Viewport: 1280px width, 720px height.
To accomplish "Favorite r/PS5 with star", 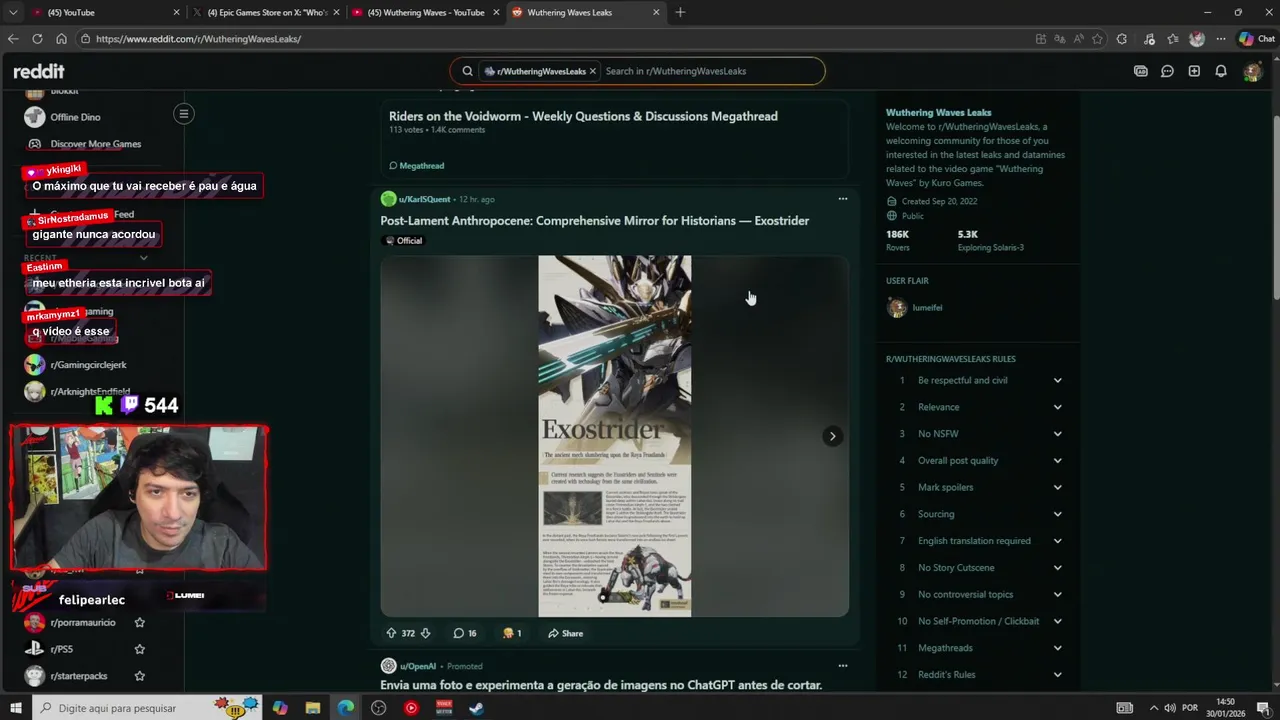I will [139, 649].
